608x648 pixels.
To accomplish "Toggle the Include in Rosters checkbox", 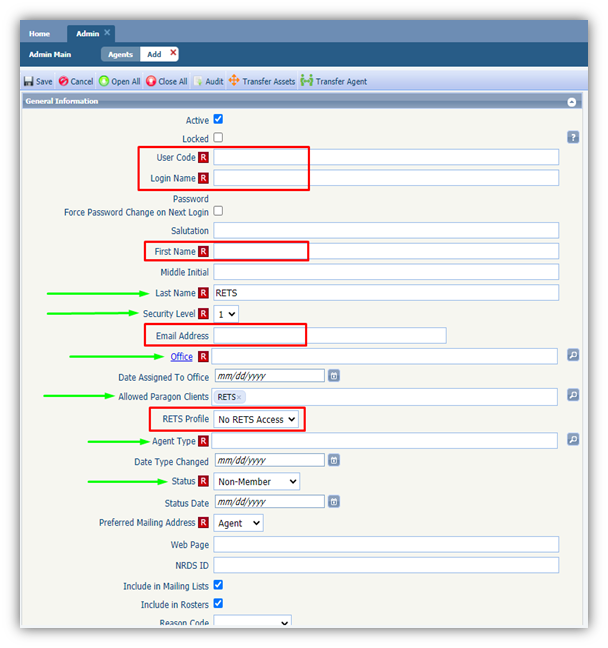I will click(x=218, y=603).
